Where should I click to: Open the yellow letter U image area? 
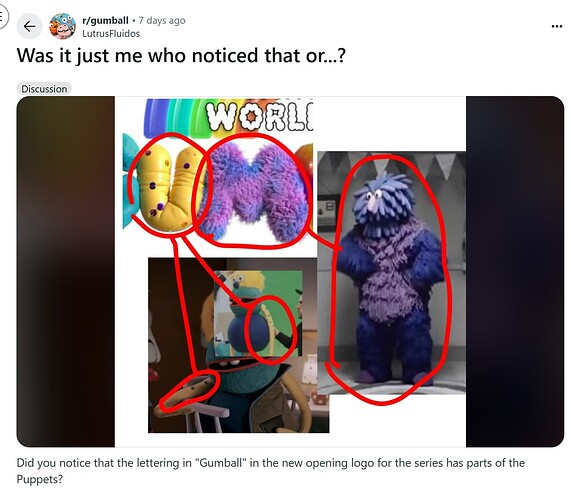click(x=166, y=188)
